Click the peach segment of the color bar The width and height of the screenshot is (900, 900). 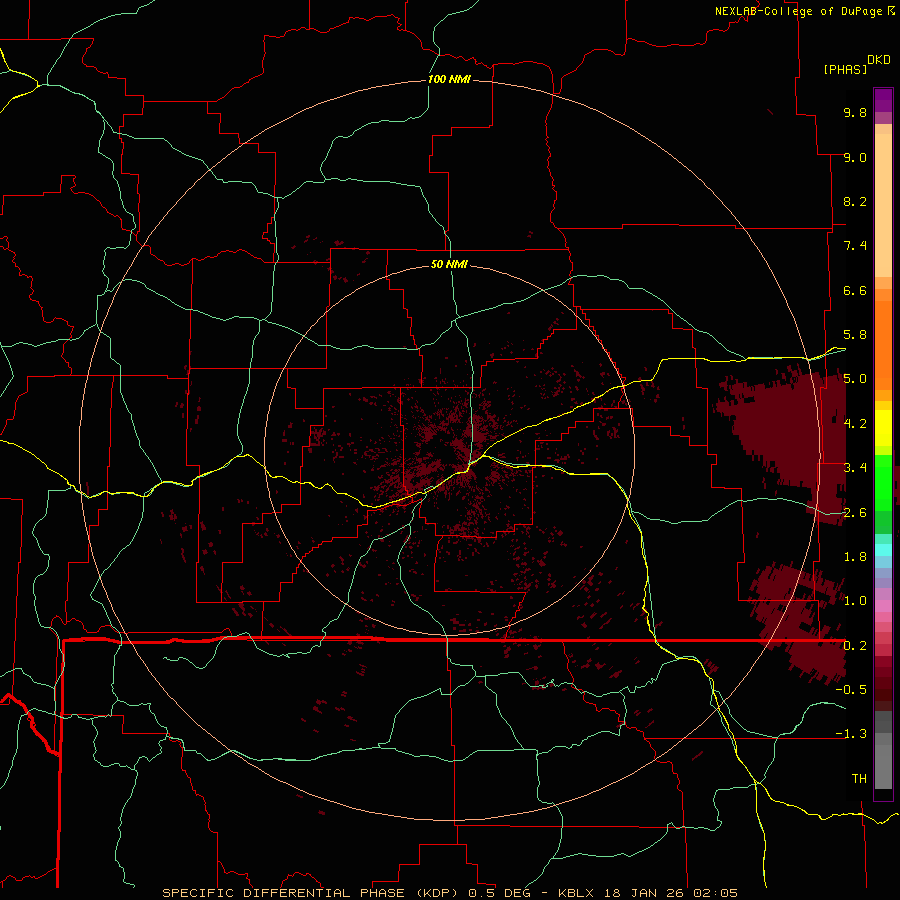tap(883, 201)
